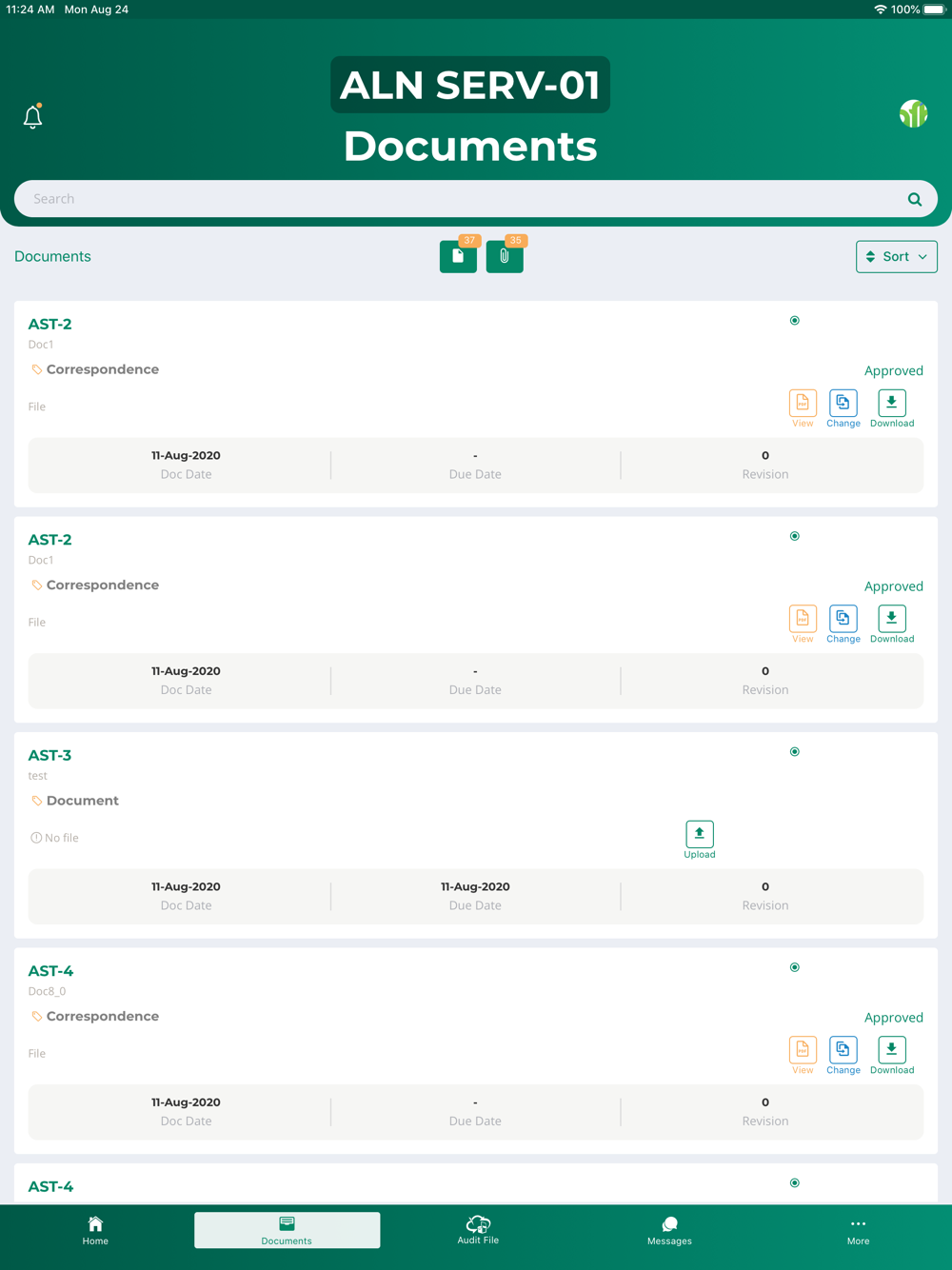Open the Audit File tab

pos(478,1230)
